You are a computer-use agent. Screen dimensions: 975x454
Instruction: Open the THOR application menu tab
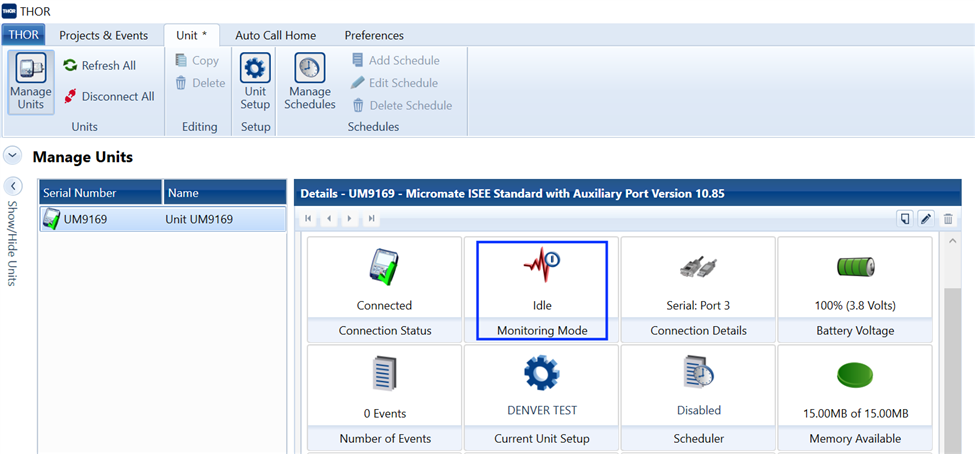coord(23,35)
